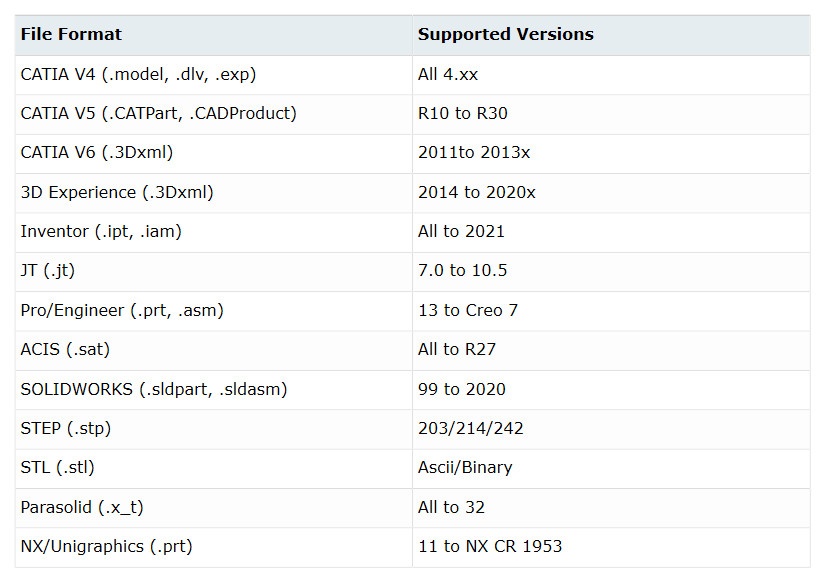The width and height of the screenshot is (827, 578).
Task: Click the 13 to Creo 7 cell
Action: point(468,311)
